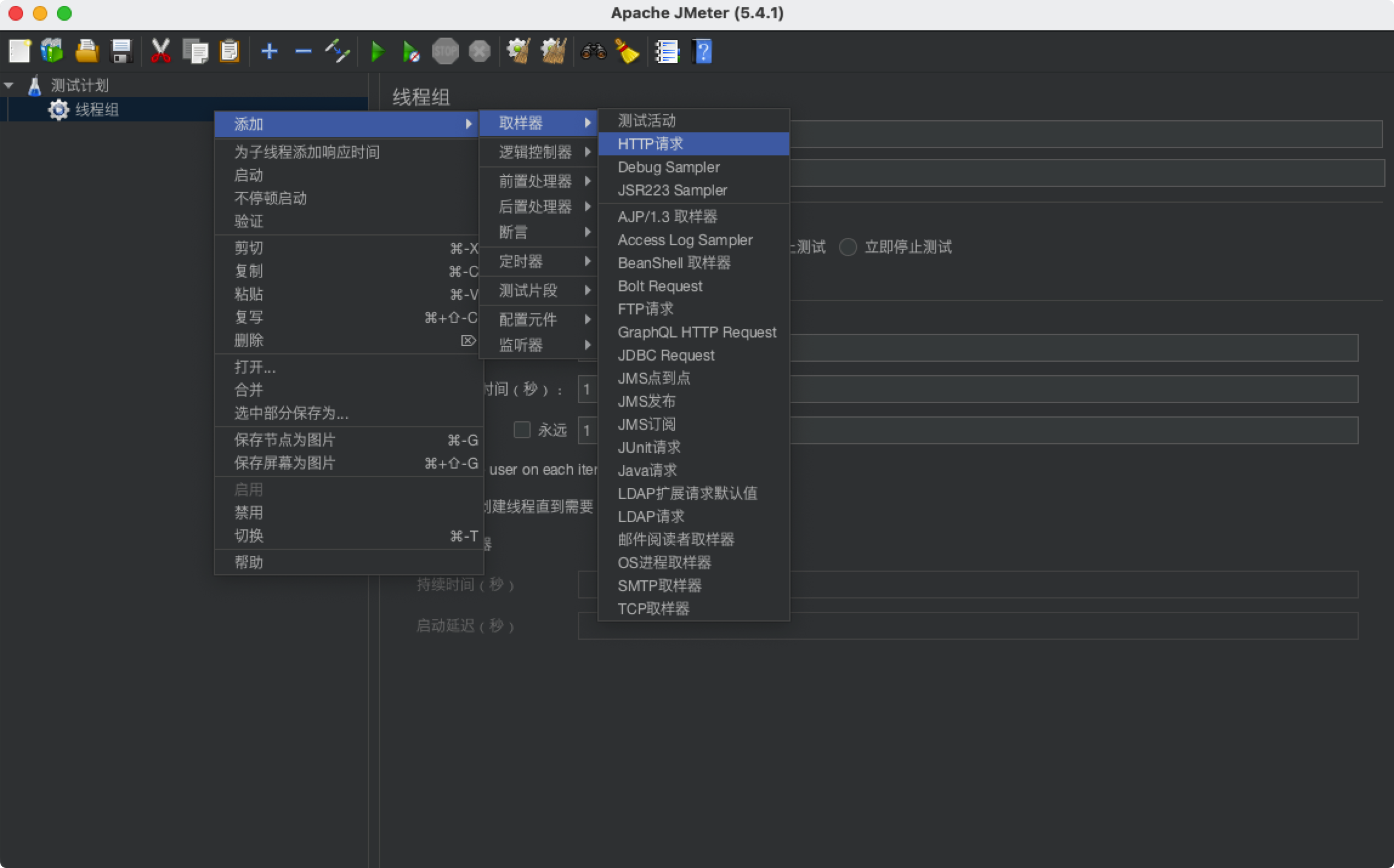
Task: Click the Collapse all minus icon
Action: pos(303,52)
